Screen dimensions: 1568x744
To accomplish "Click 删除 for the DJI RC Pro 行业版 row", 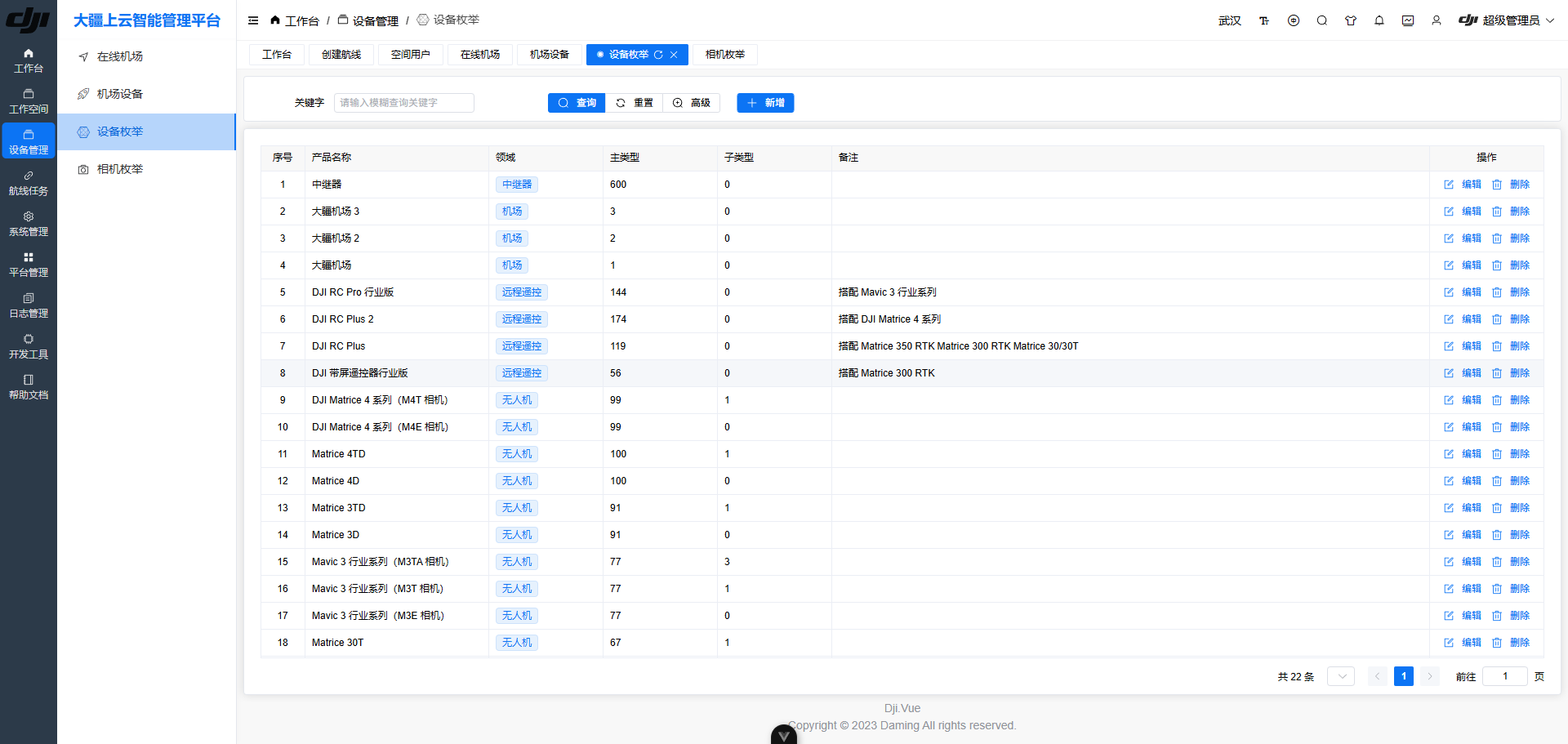I will click(1520, 292).
